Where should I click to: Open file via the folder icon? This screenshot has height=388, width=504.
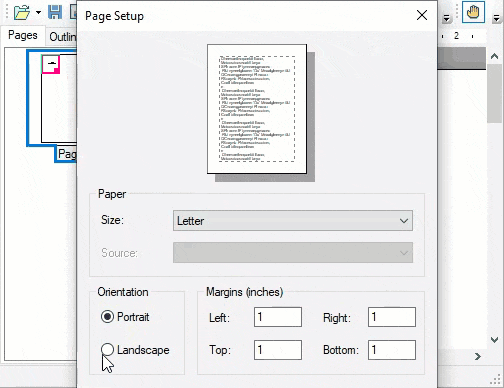click(22, 12)
